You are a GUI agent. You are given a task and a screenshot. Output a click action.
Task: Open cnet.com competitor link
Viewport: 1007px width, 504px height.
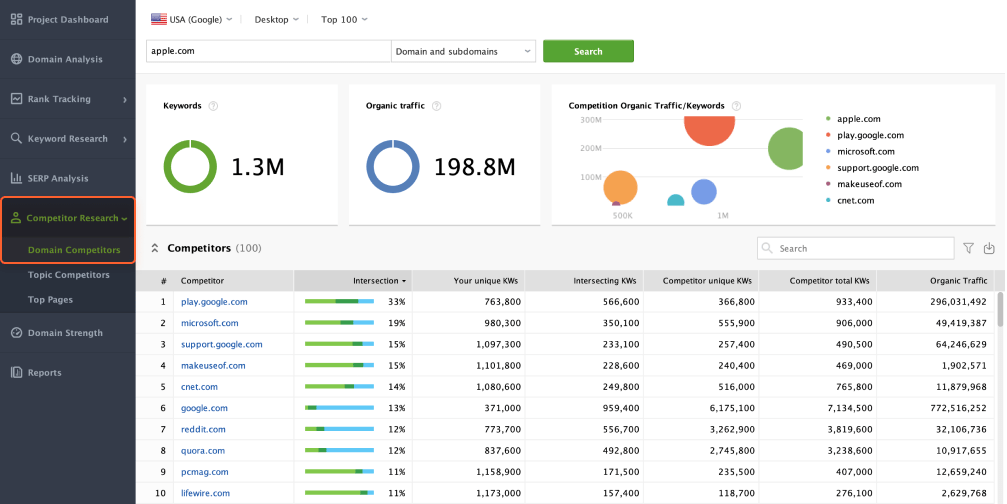tap(199, 387)
